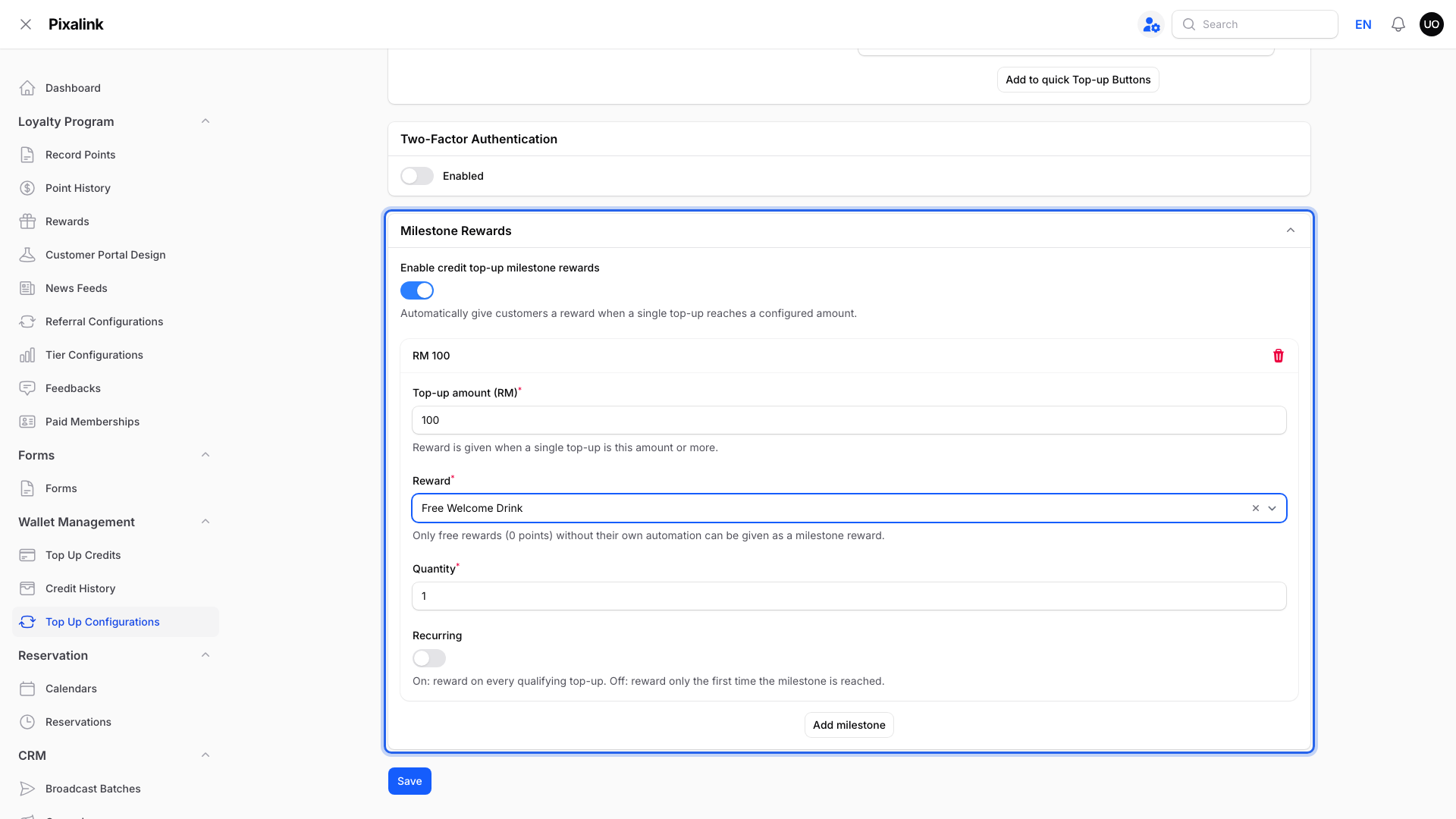Image resolution: width=1456 pixels, height=819 pixels.
Task: Open Credit History page
Action: tap(115, 588)
